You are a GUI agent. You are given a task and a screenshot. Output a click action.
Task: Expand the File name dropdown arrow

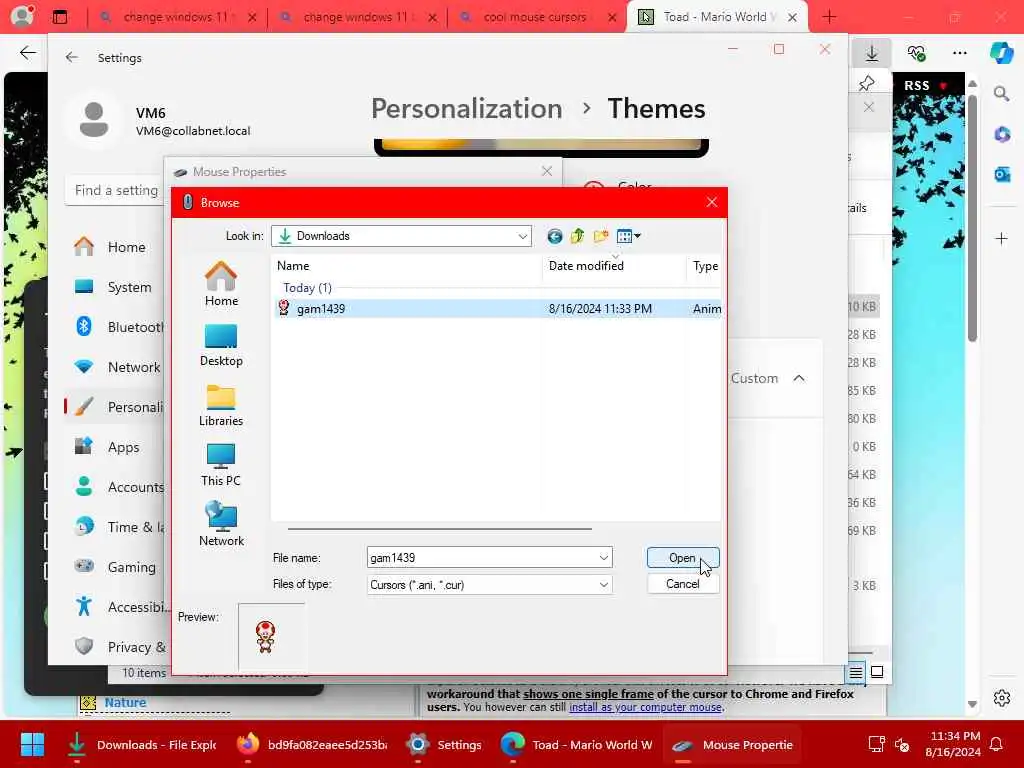[603, 558]
